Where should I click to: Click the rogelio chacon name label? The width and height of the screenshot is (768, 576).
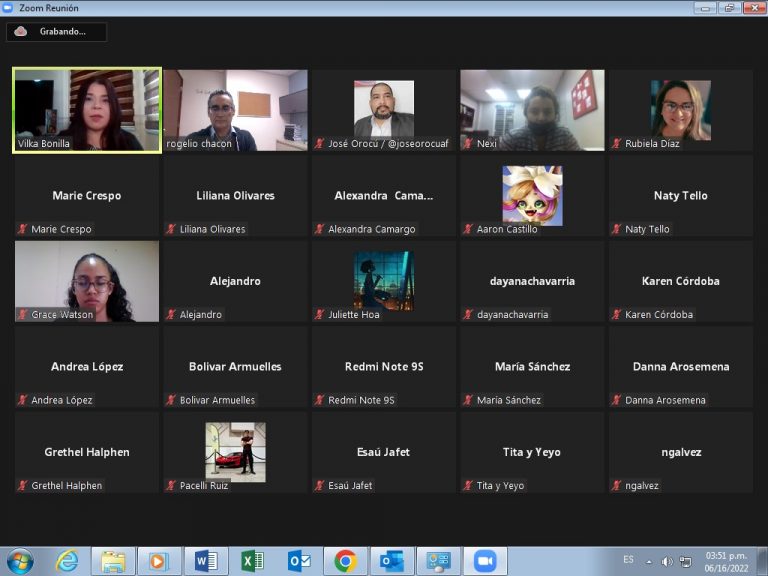[x=198, y=144]
